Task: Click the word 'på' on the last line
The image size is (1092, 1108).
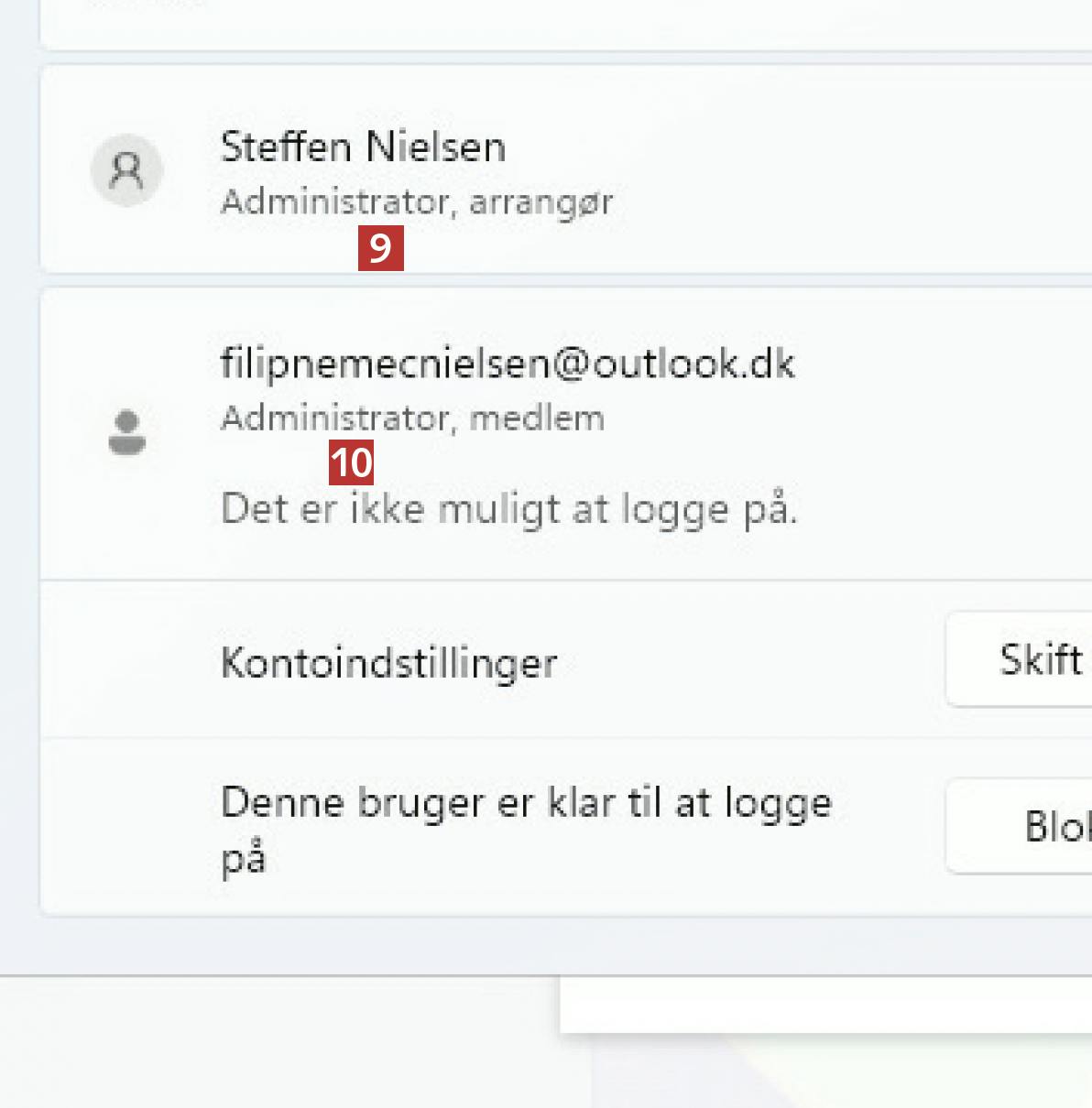Action: pyautogui.click(x=243, y=859)
